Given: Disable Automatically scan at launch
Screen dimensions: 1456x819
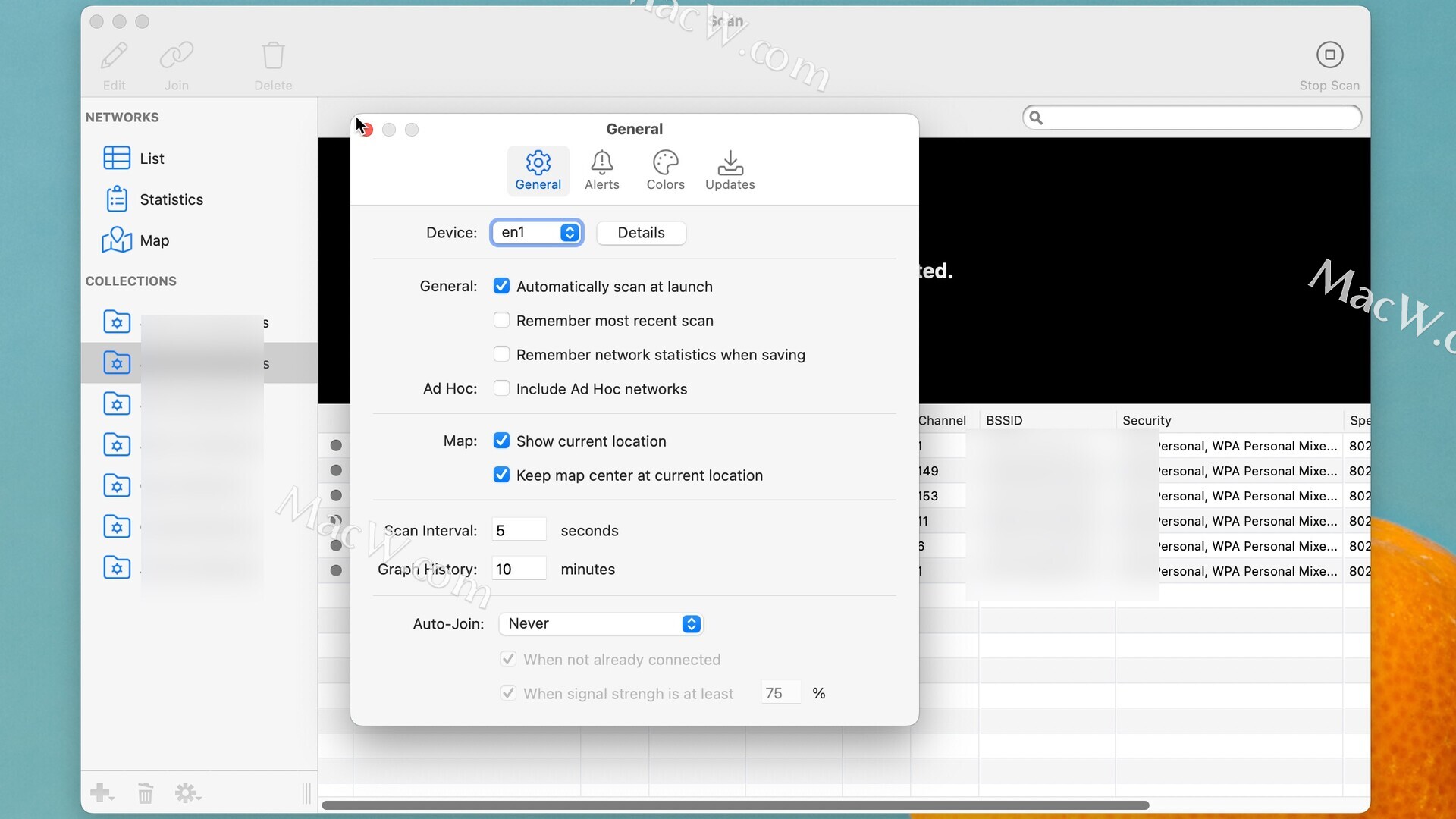Looking at the screenshot, I should click(501, 286).
